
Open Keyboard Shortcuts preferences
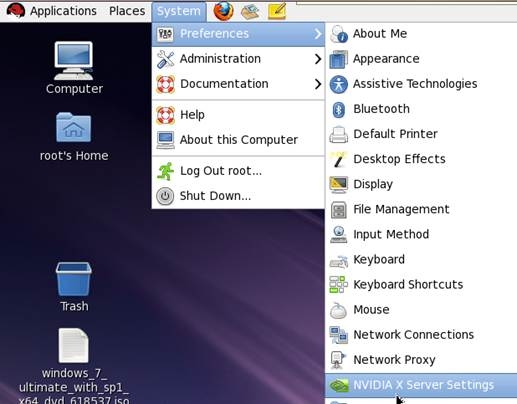[x=421, y=285]
